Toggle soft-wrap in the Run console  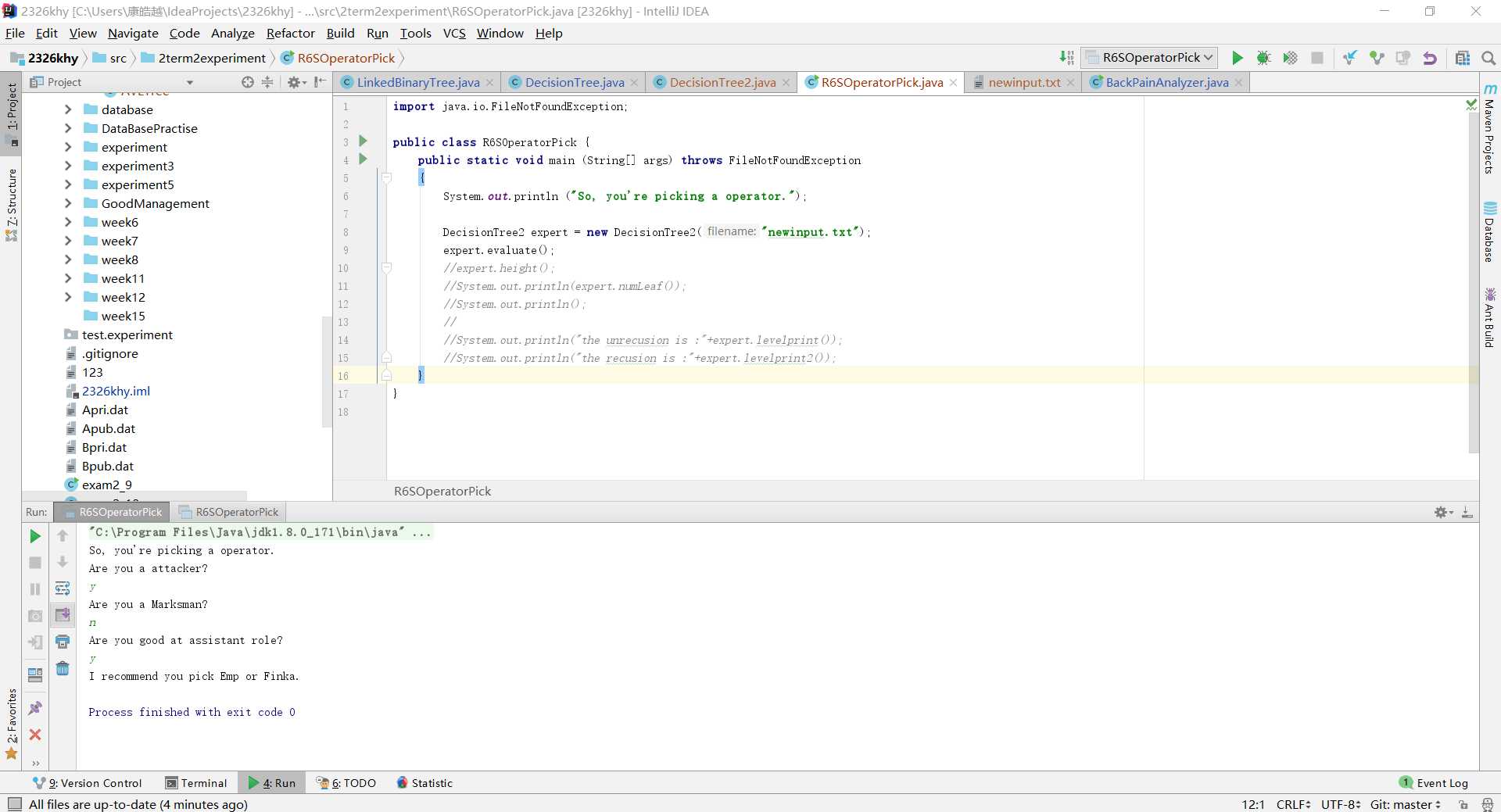tap(63, 589)
